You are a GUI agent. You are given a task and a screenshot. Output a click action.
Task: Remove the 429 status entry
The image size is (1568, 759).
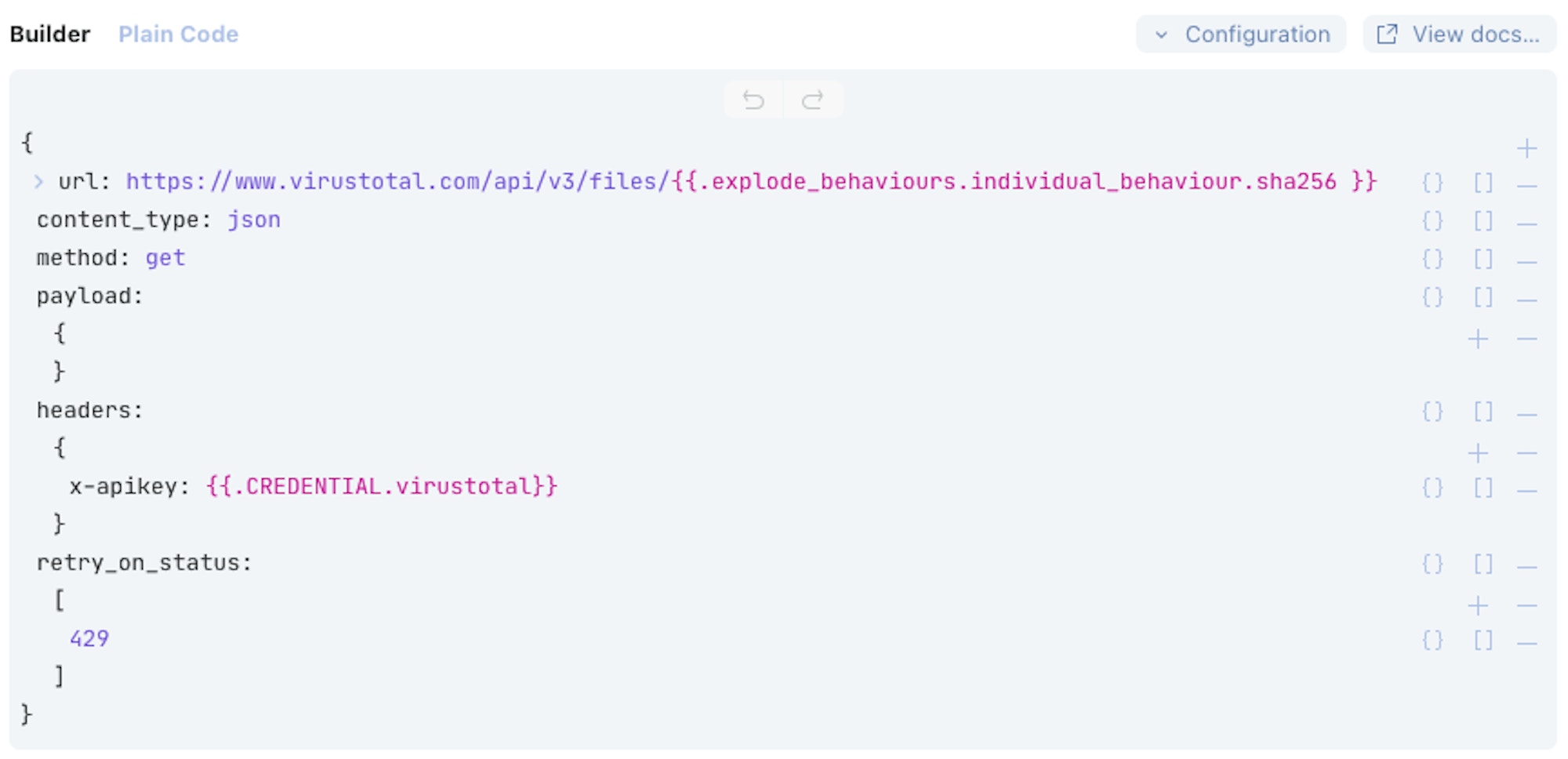1526,643
